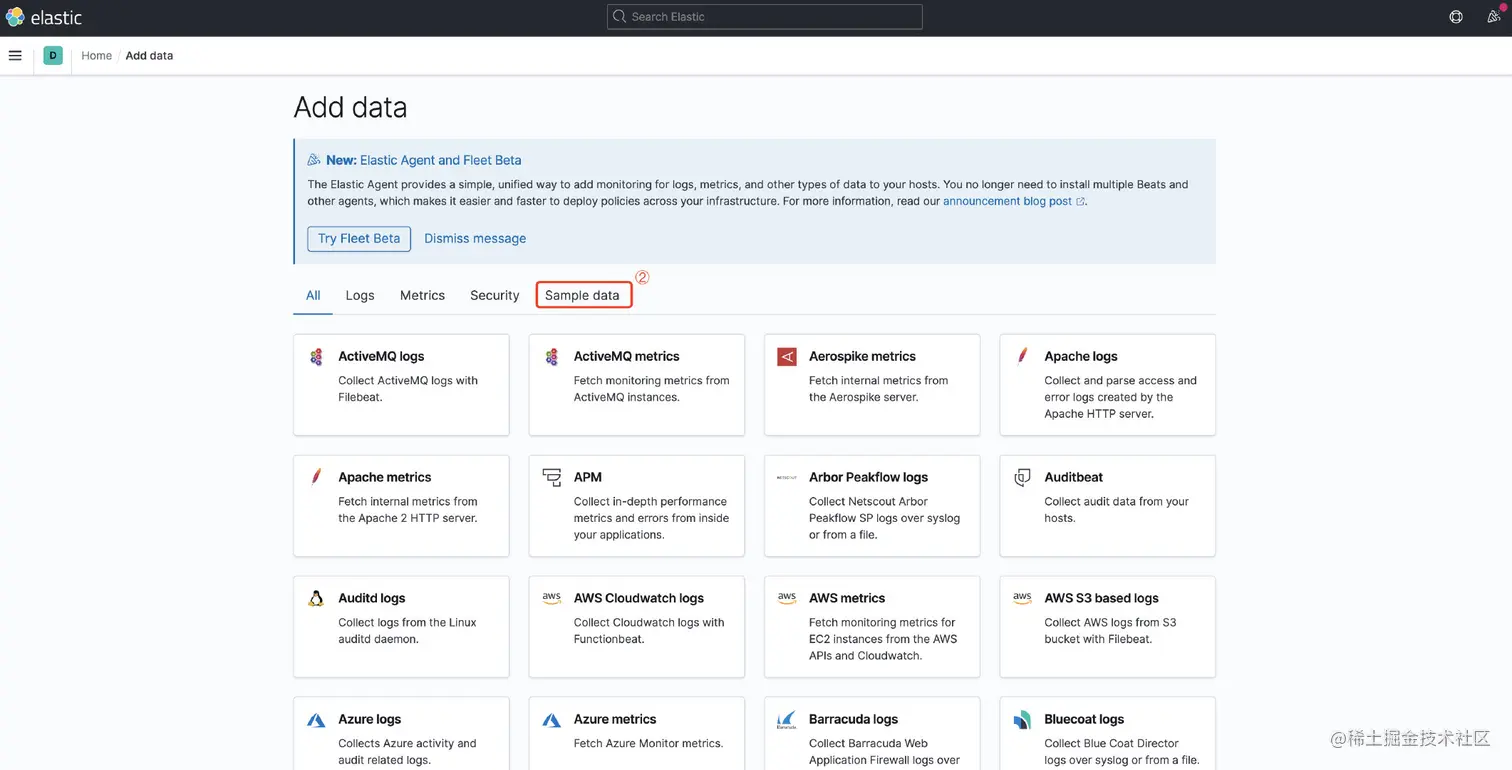The height and width of the screenshot is (770, 1512).
Task: Open the ActiveMQ metrics card title
Action: point(626,356)
